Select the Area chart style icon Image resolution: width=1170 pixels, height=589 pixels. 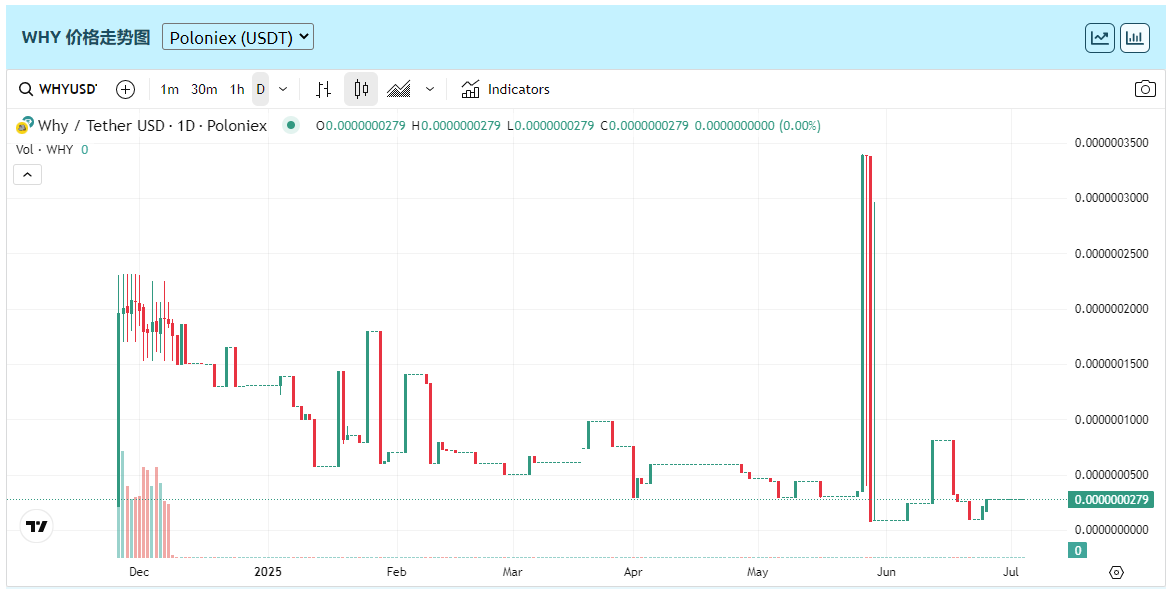(399, 89)
